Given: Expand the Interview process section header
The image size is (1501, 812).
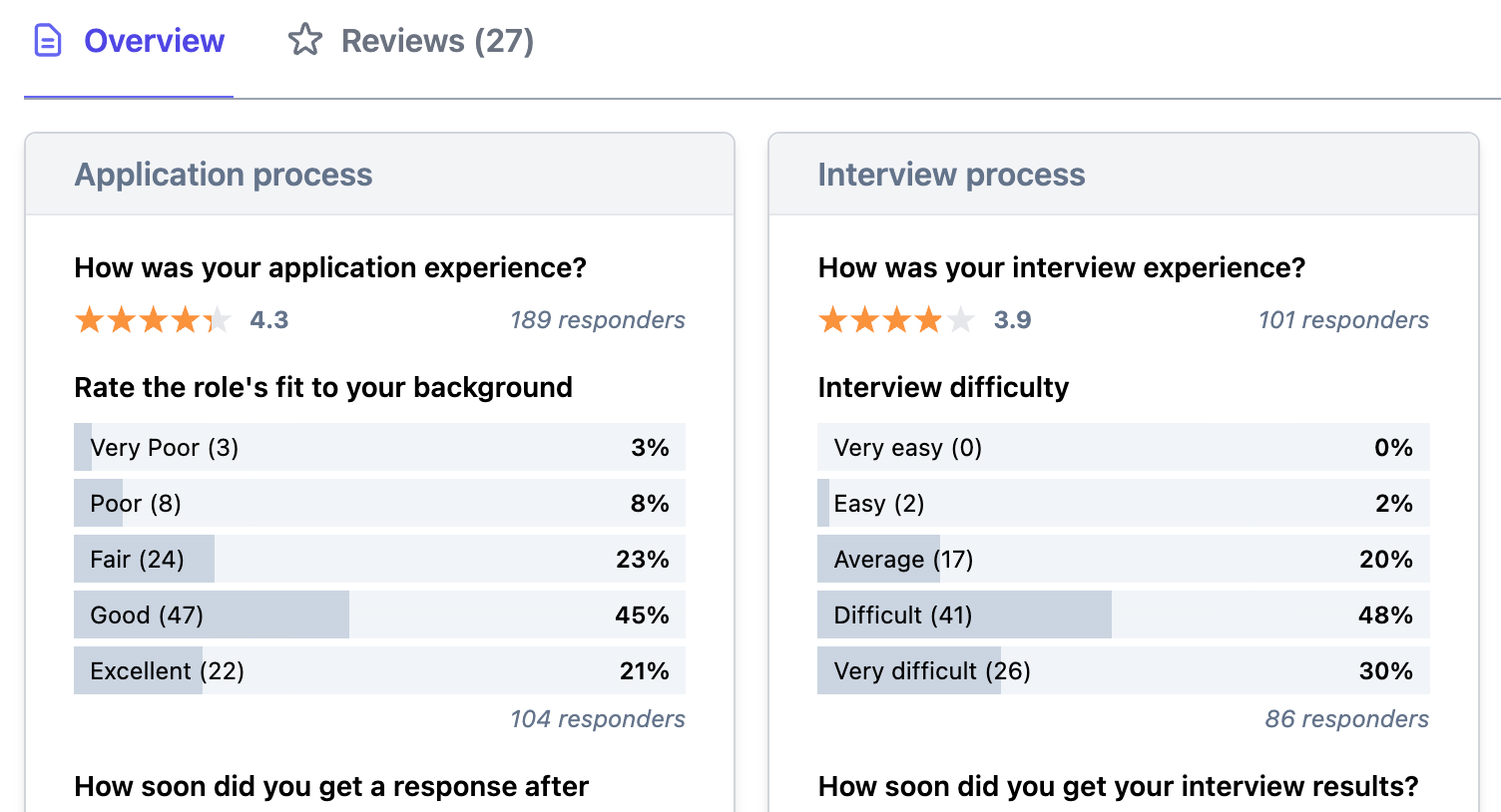Looking at the screenshot, I should pos(951,174).
